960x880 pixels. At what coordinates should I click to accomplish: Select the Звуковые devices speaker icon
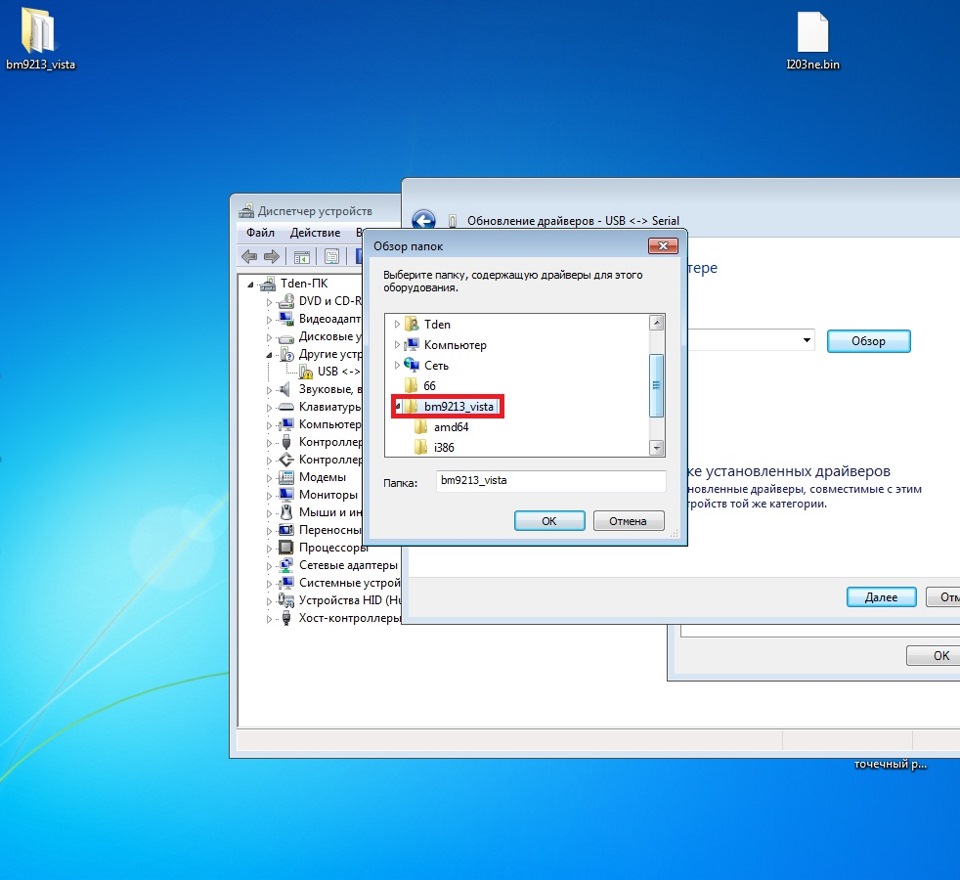click(x=286, y=389)
